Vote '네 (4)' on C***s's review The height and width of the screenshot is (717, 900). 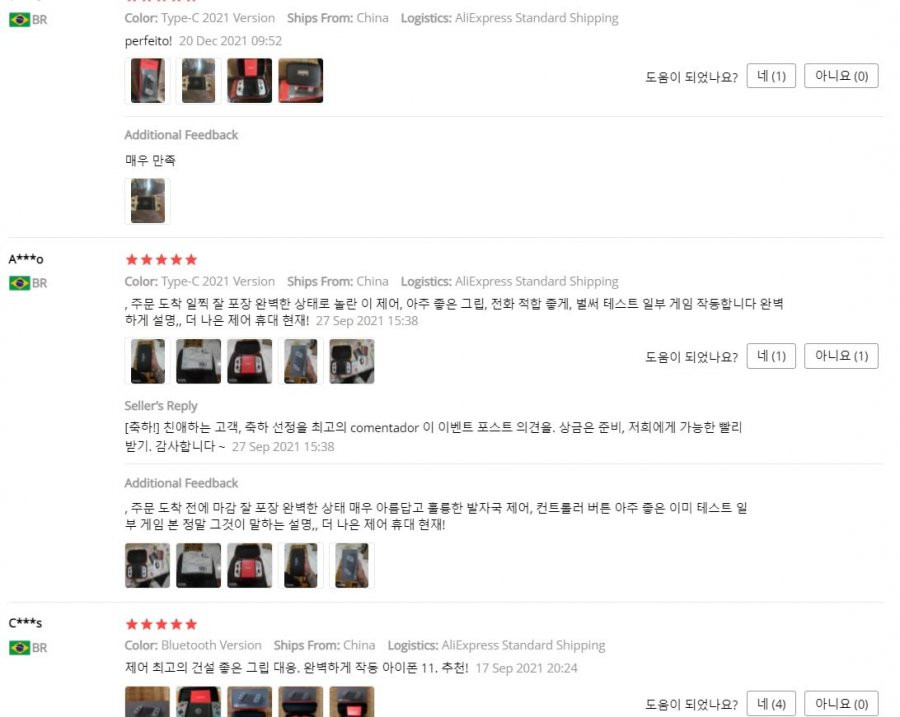pos(771,704)
